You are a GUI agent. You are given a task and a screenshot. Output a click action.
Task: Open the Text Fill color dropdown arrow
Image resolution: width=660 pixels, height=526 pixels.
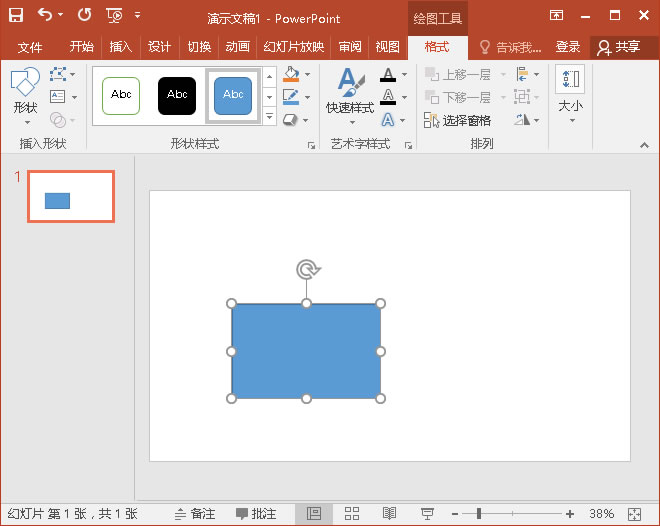click(404, 75)
